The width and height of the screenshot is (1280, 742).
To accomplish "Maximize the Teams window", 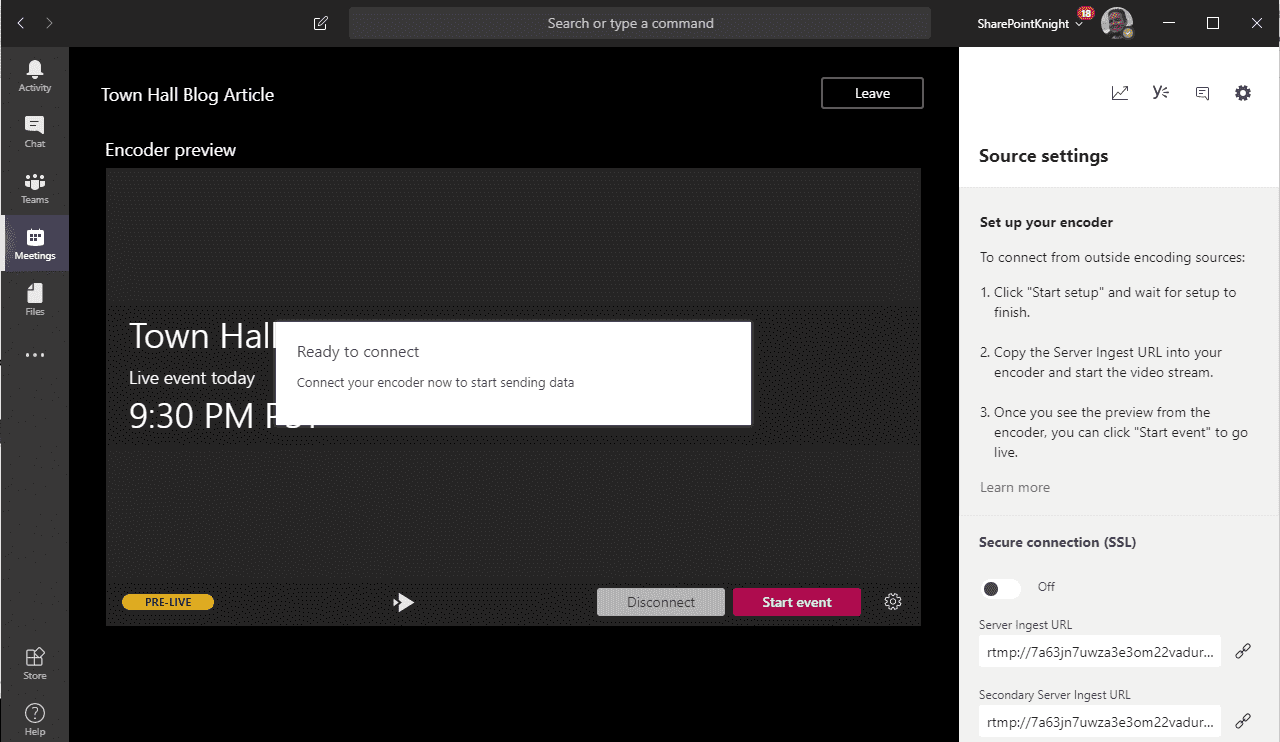I will 1213,23.
